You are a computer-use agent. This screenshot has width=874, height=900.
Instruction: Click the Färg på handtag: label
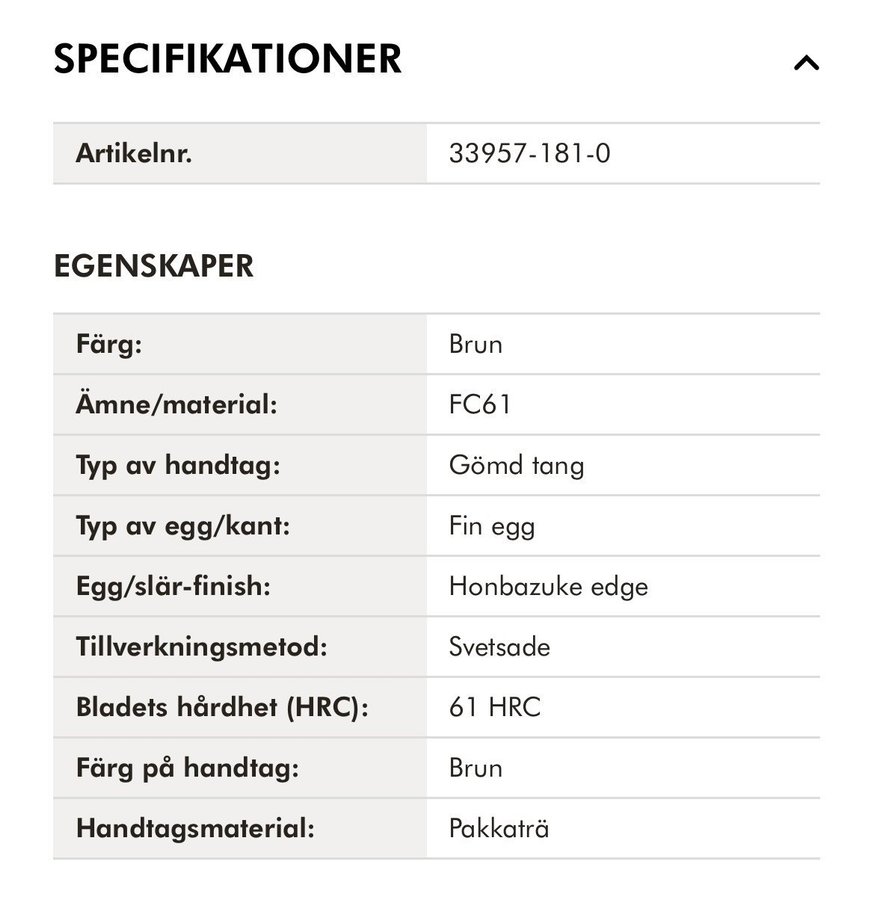pos(188,768)
